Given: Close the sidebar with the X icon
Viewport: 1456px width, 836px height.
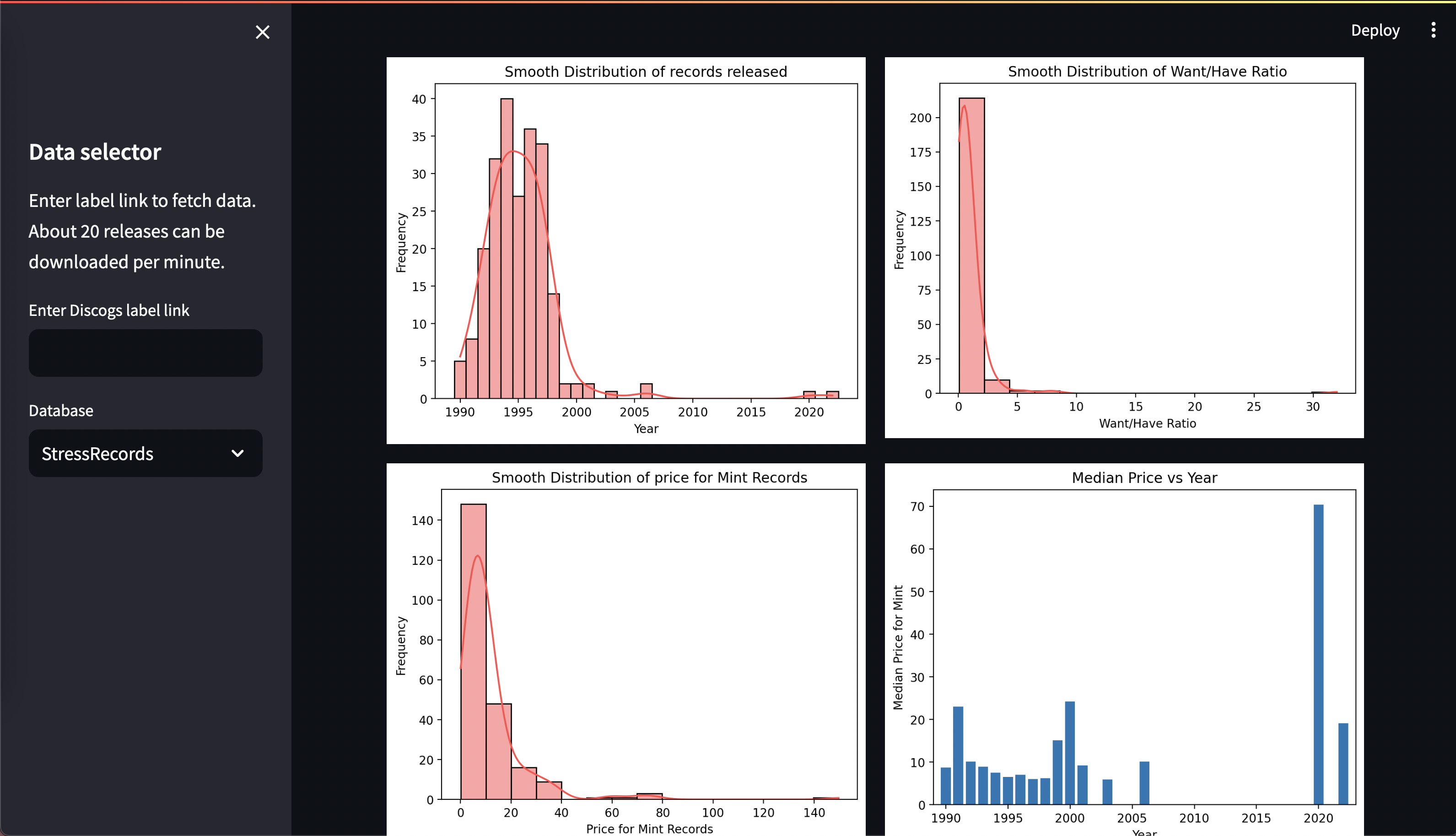Looking at the screenshot, I should click(x=262, y=32).
